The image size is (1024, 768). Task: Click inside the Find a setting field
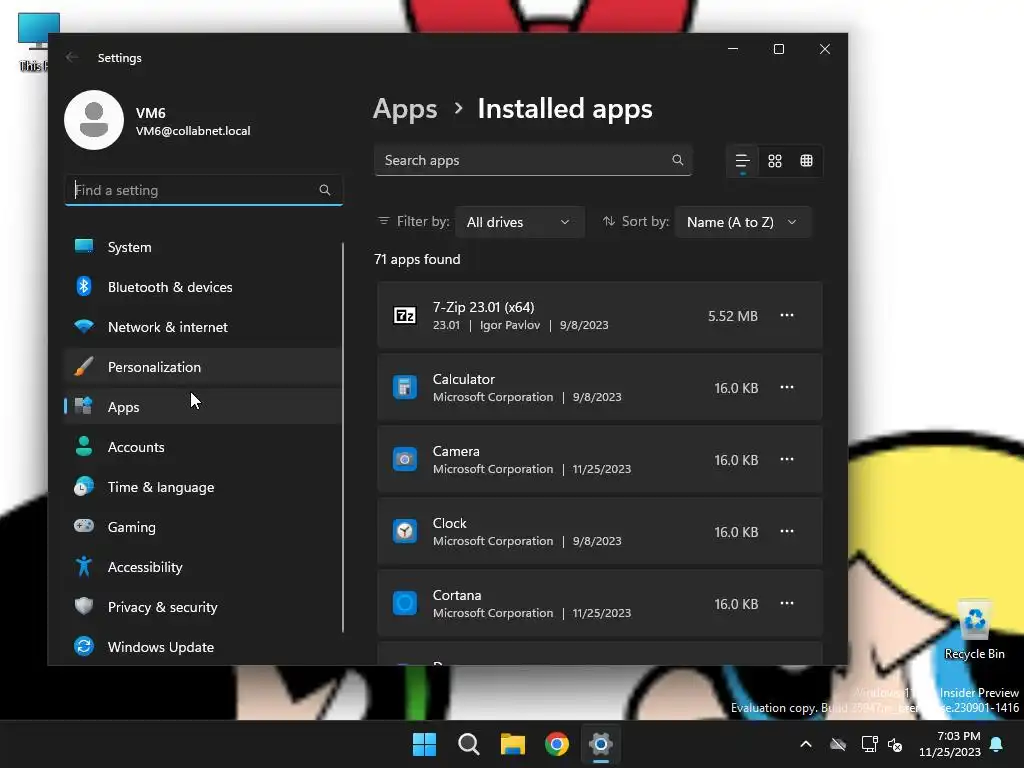click(x=204, y=190)
